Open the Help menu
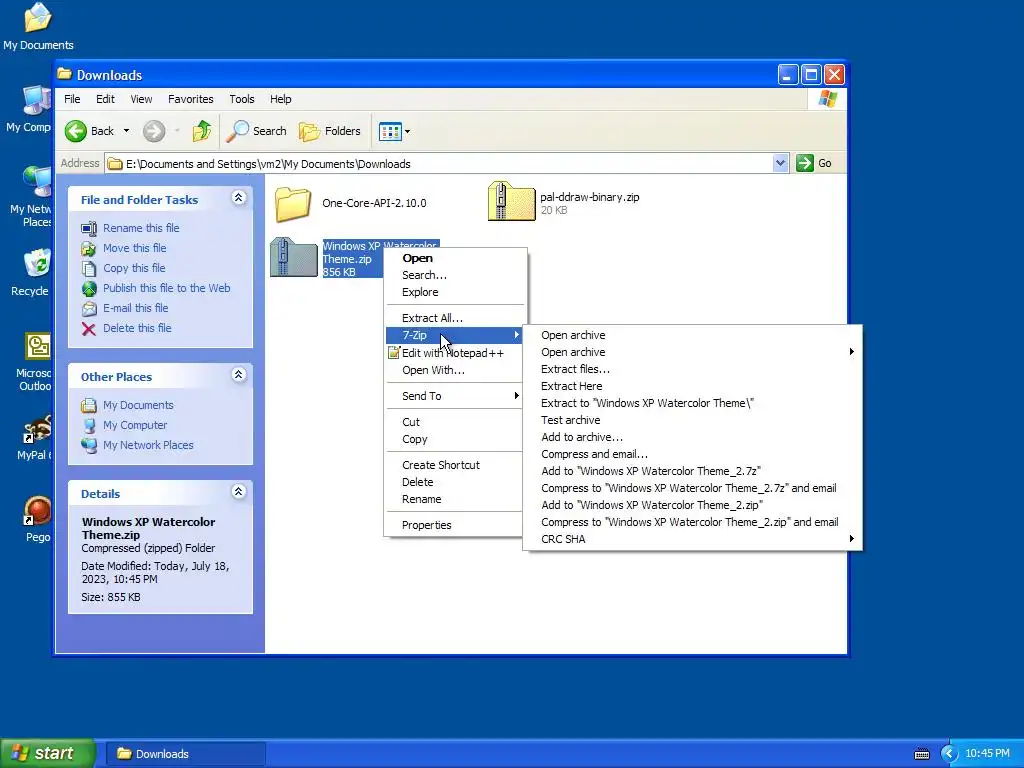Viewport: 1024px width, 768px height. 281,99
